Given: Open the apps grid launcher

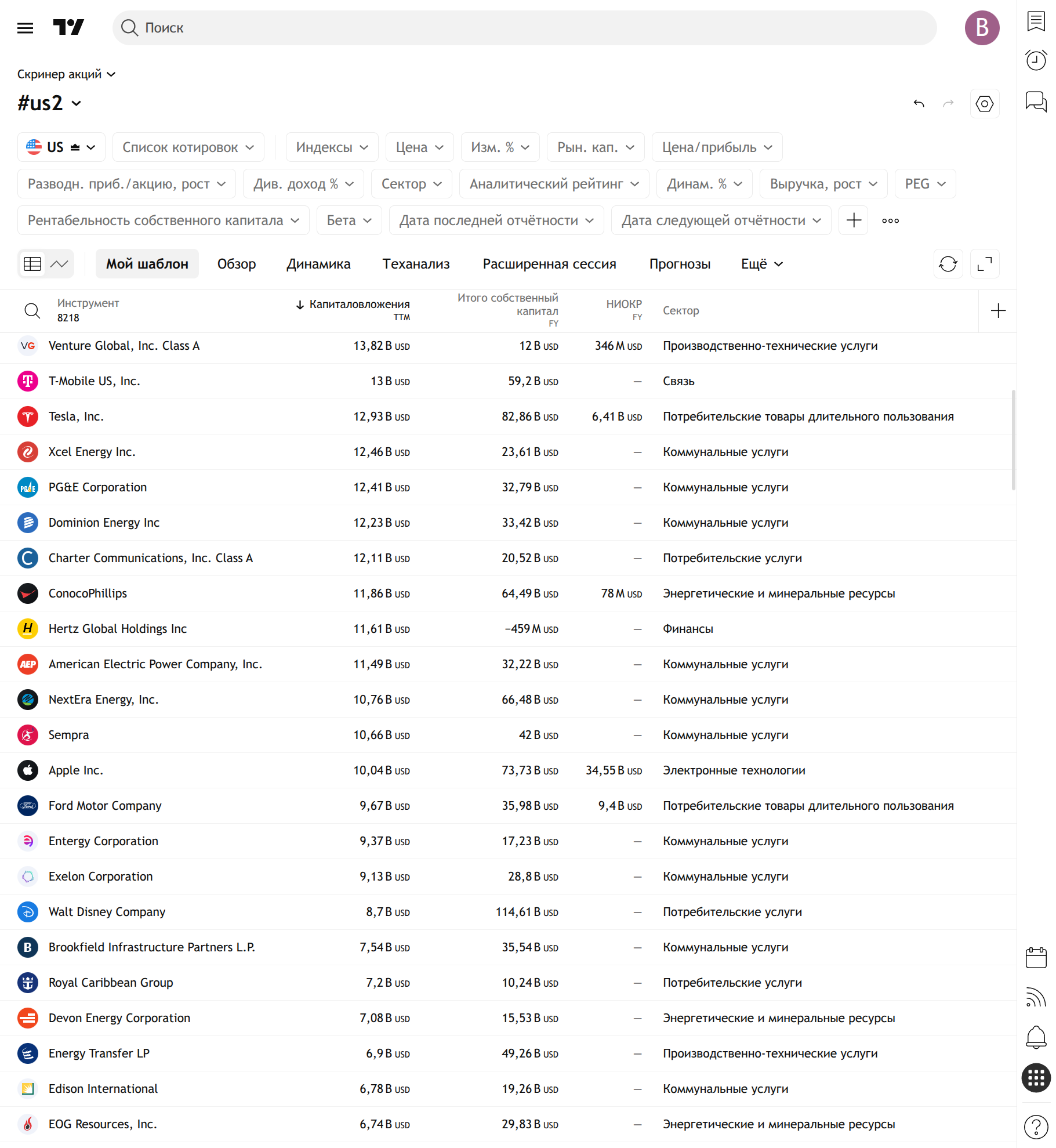Looking at the screenshot, I should coord(1036,1077).
